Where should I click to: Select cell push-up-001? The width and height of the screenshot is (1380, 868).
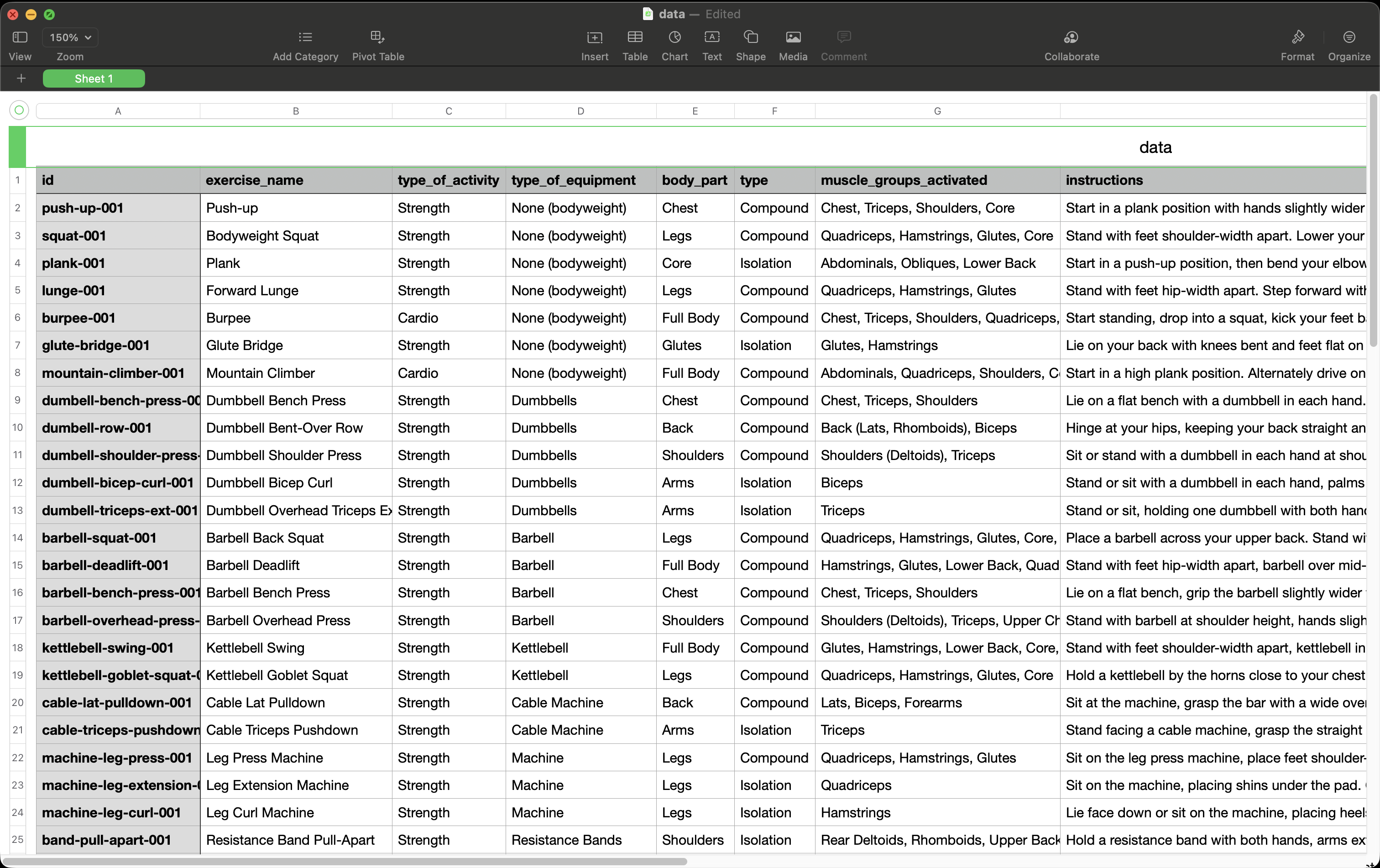(x=118, y=208)
